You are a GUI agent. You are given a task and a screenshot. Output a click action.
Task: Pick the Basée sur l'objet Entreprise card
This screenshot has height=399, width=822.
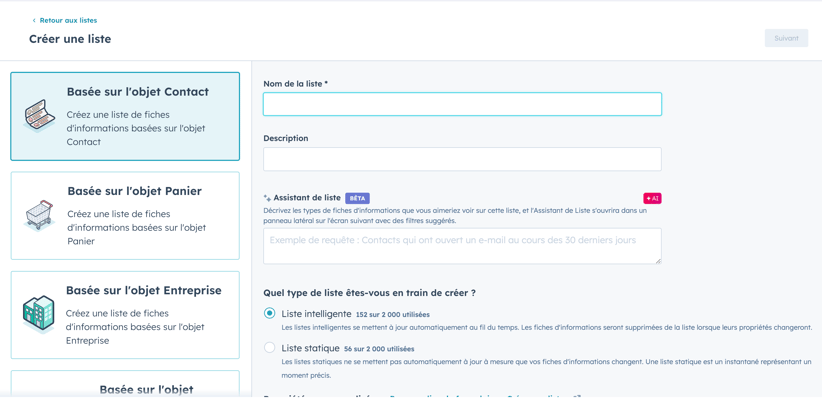(x=125, y=315)
